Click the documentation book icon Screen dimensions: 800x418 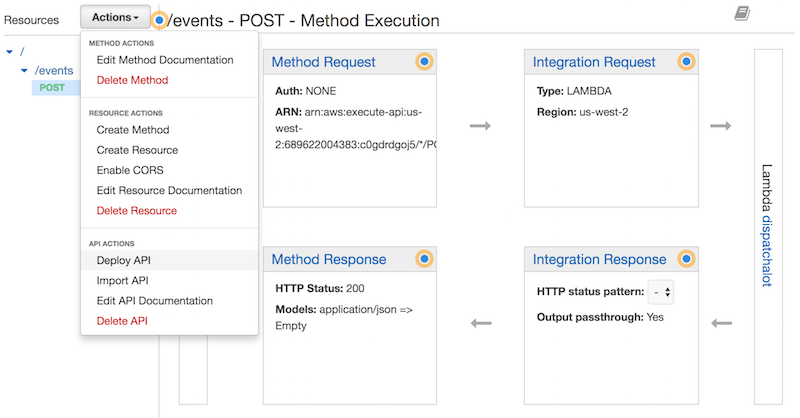pyautogui.click(x=741, y=13)
